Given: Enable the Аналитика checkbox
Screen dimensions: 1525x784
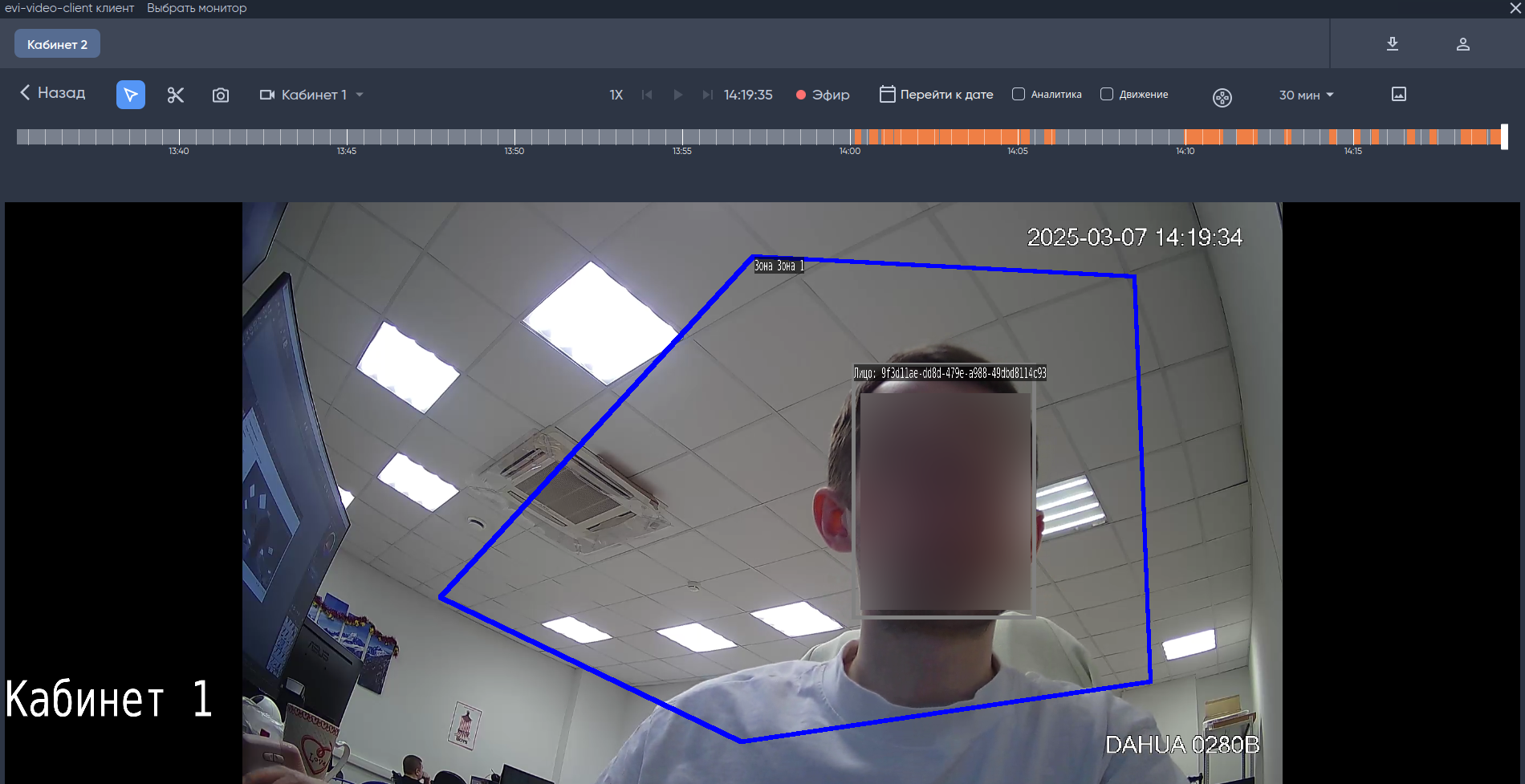Looking at the screenshot, I should click(1019, 94).
